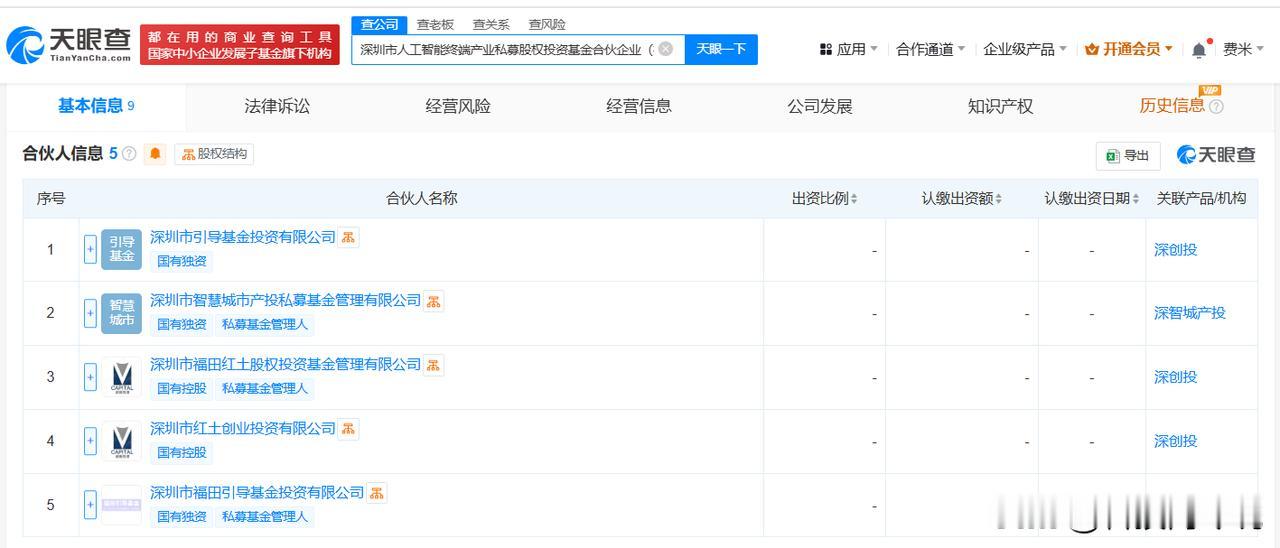Click the Capital logo in row 4
This screenshot has width=1280, height=548.
point(122,441)
